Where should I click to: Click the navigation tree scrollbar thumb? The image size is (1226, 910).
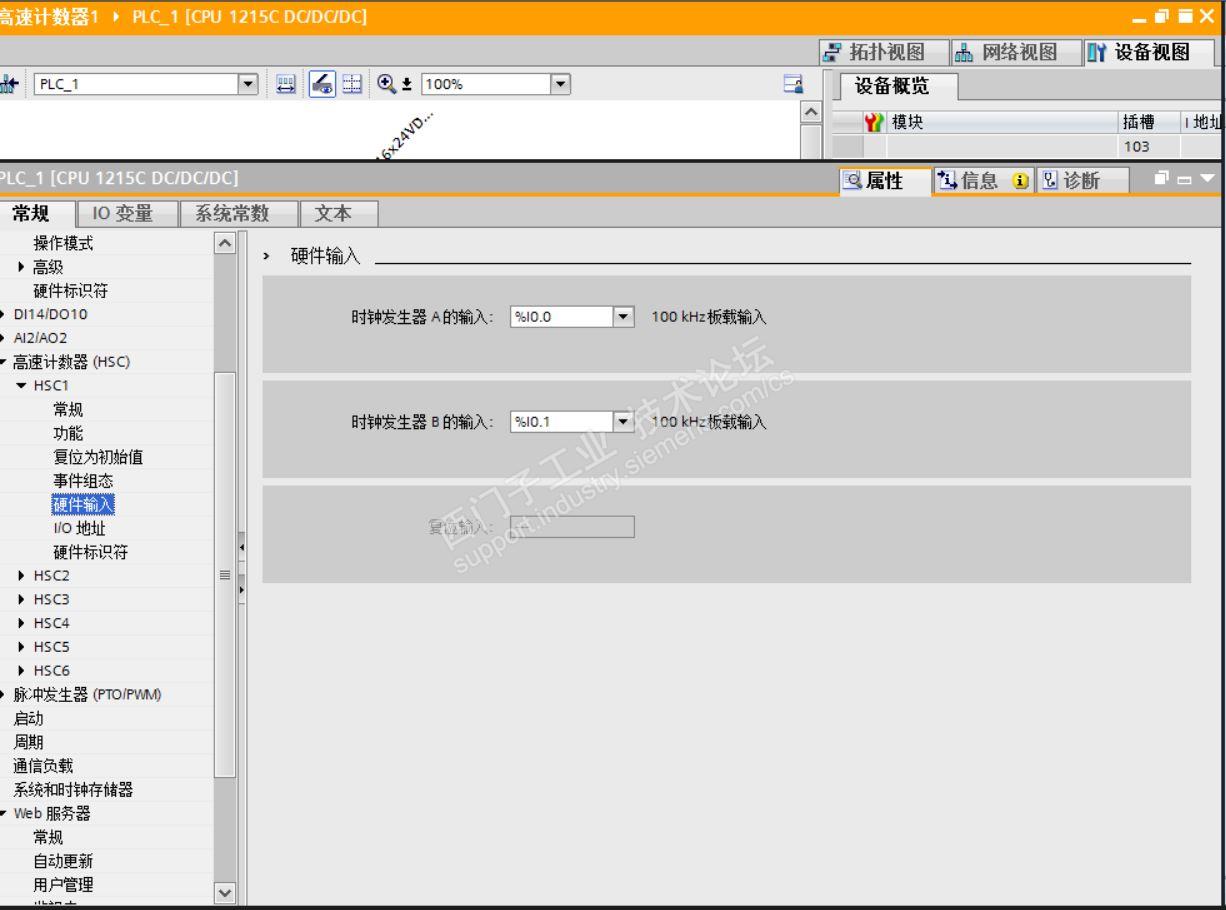(226, 575)
